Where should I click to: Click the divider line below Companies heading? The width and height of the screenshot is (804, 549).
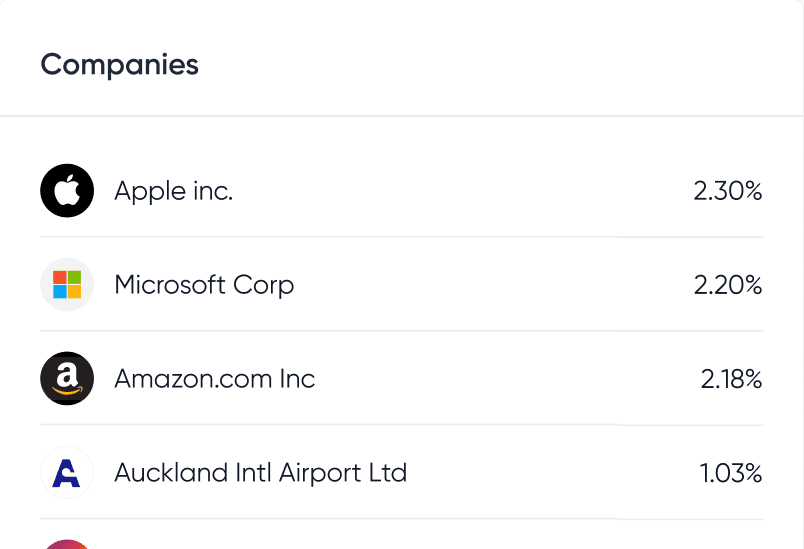pos(402,116)
